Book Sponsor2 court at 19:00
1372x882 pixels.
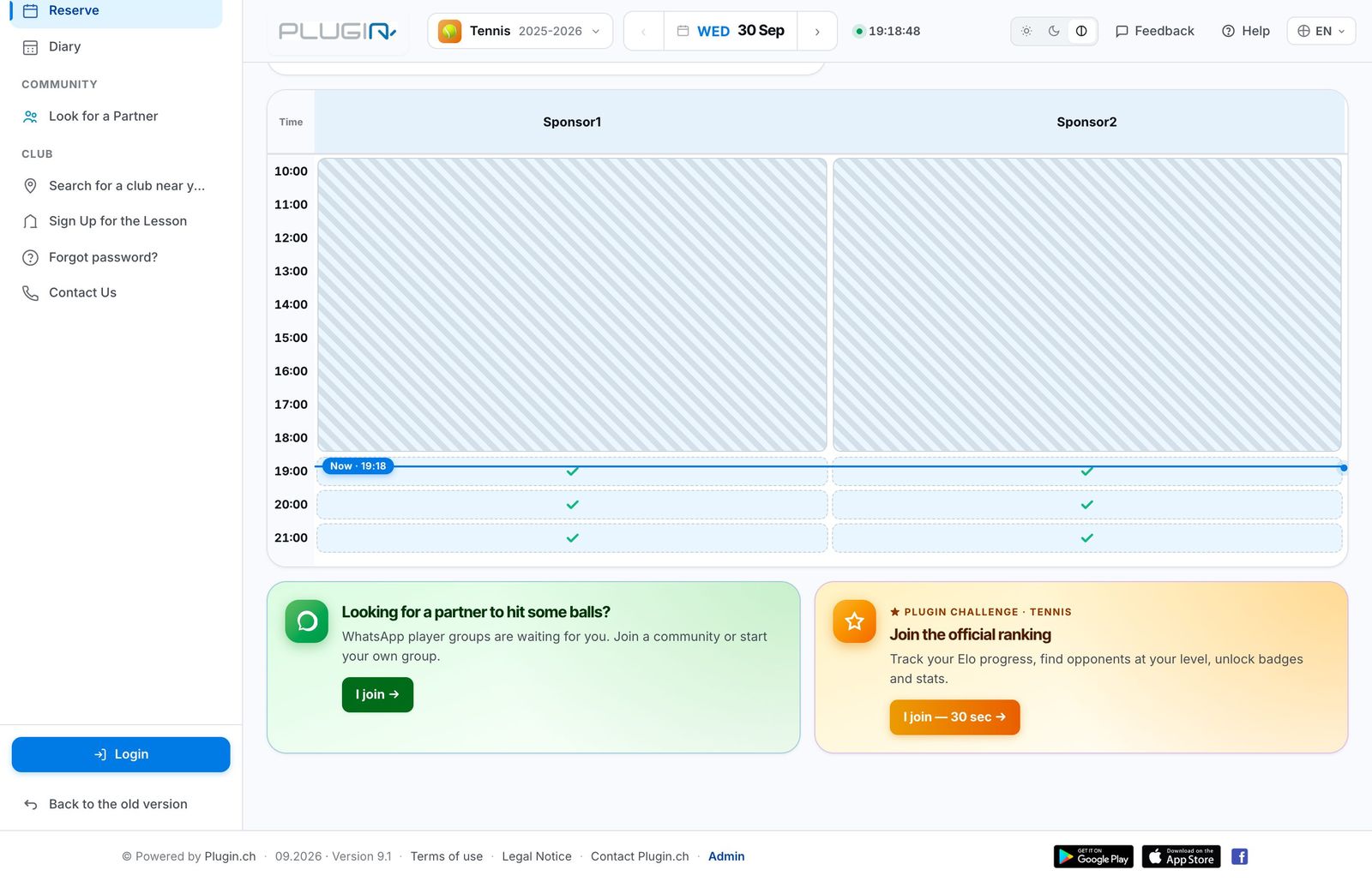tap(1086, 471)
